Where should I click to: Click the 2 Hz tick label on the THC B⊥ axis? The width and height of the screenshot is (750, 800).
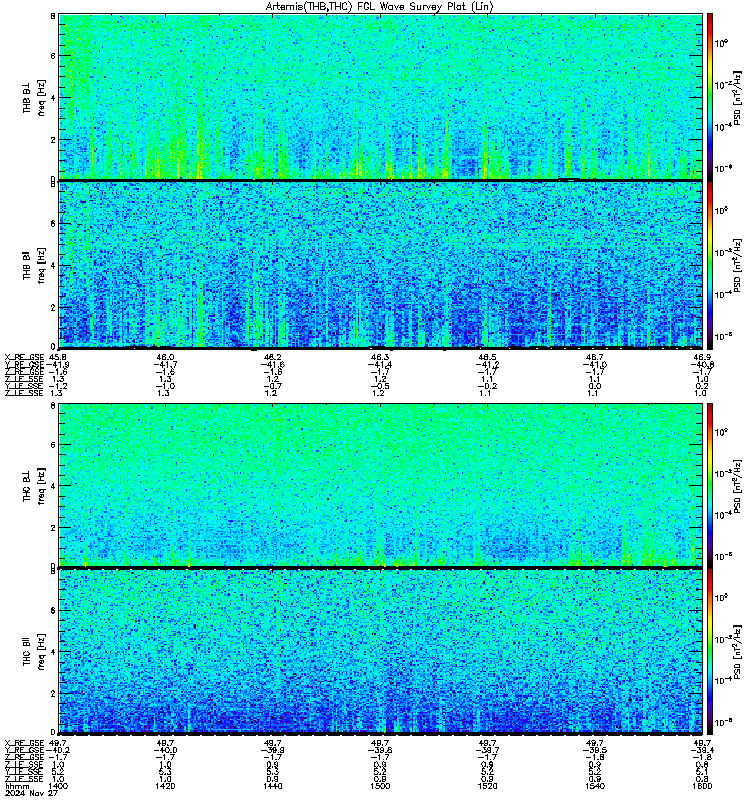(53, 528)
